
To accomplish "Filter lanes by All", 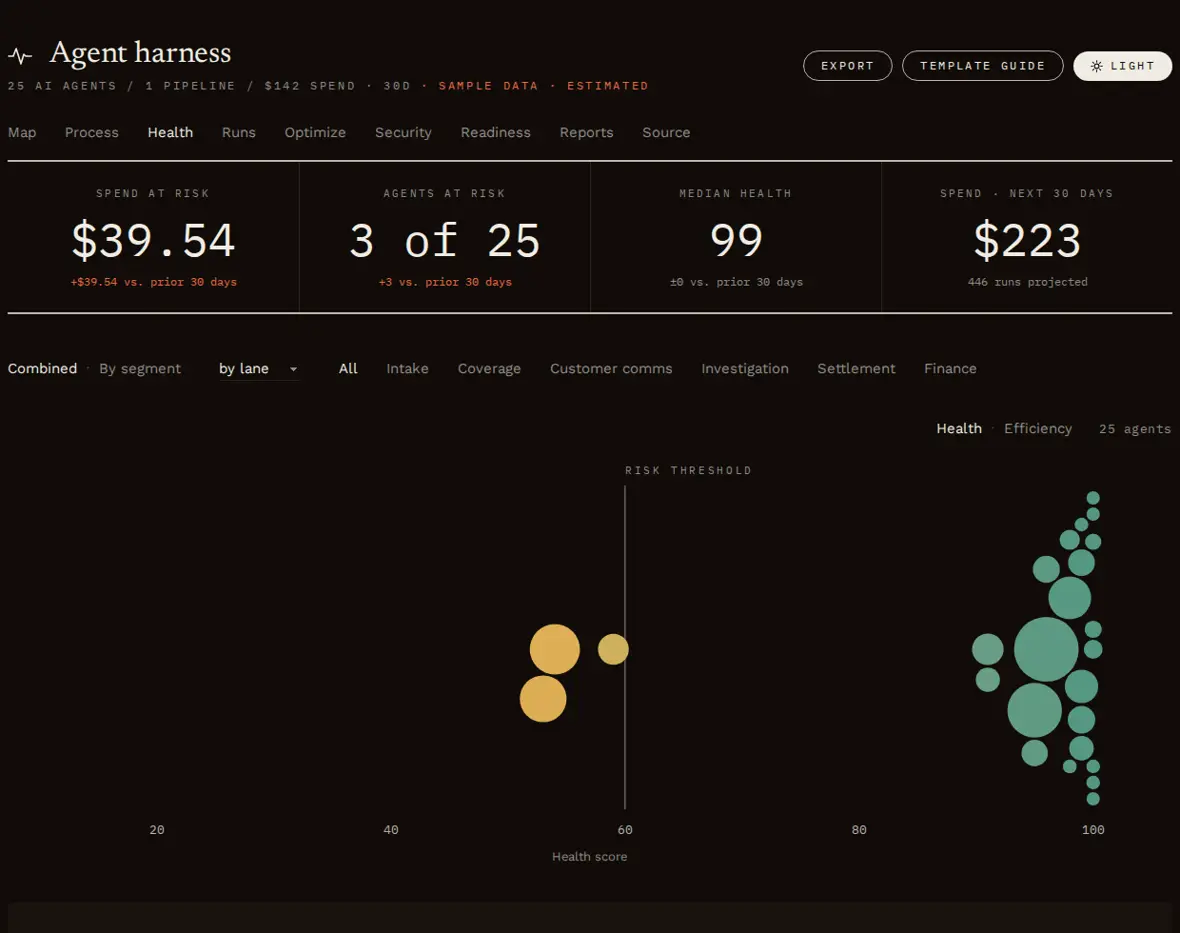I will (x=348, y=369).
